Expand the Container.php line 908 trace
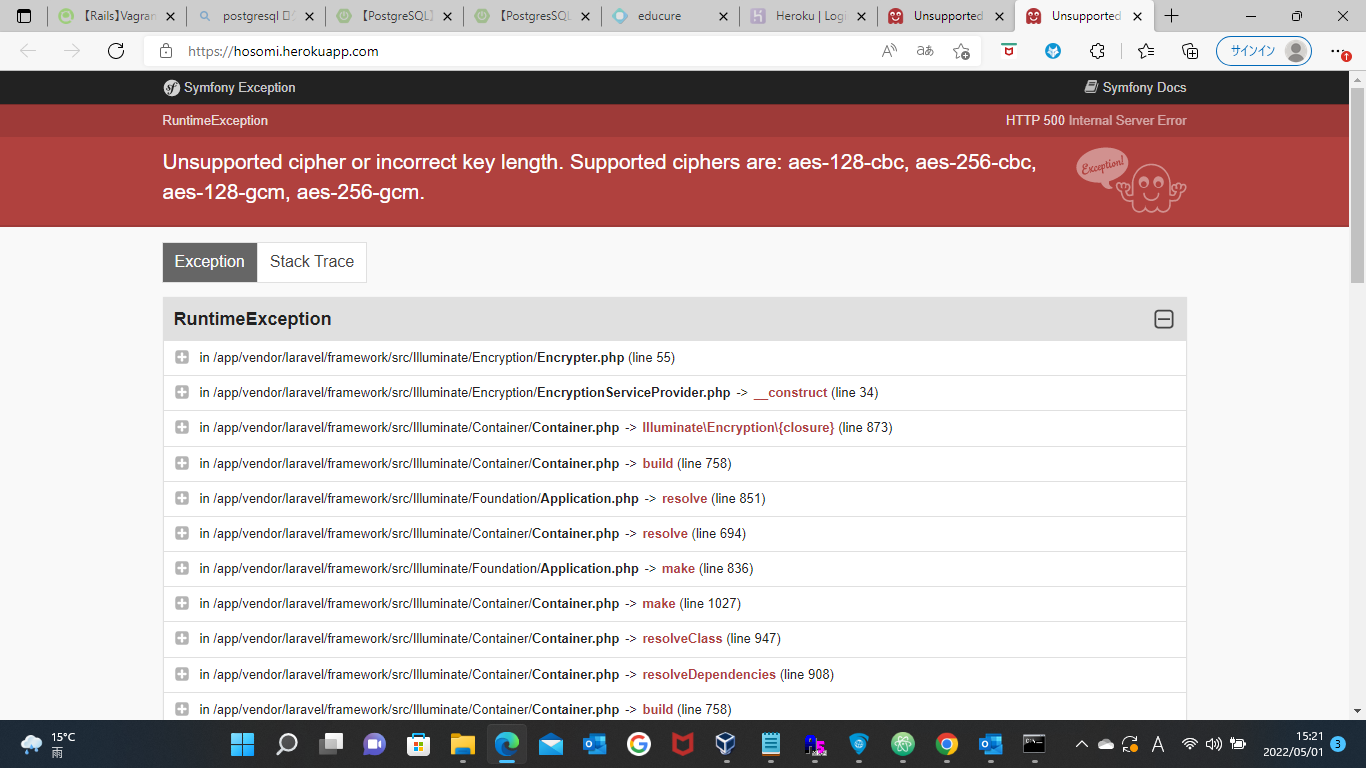 182,674
